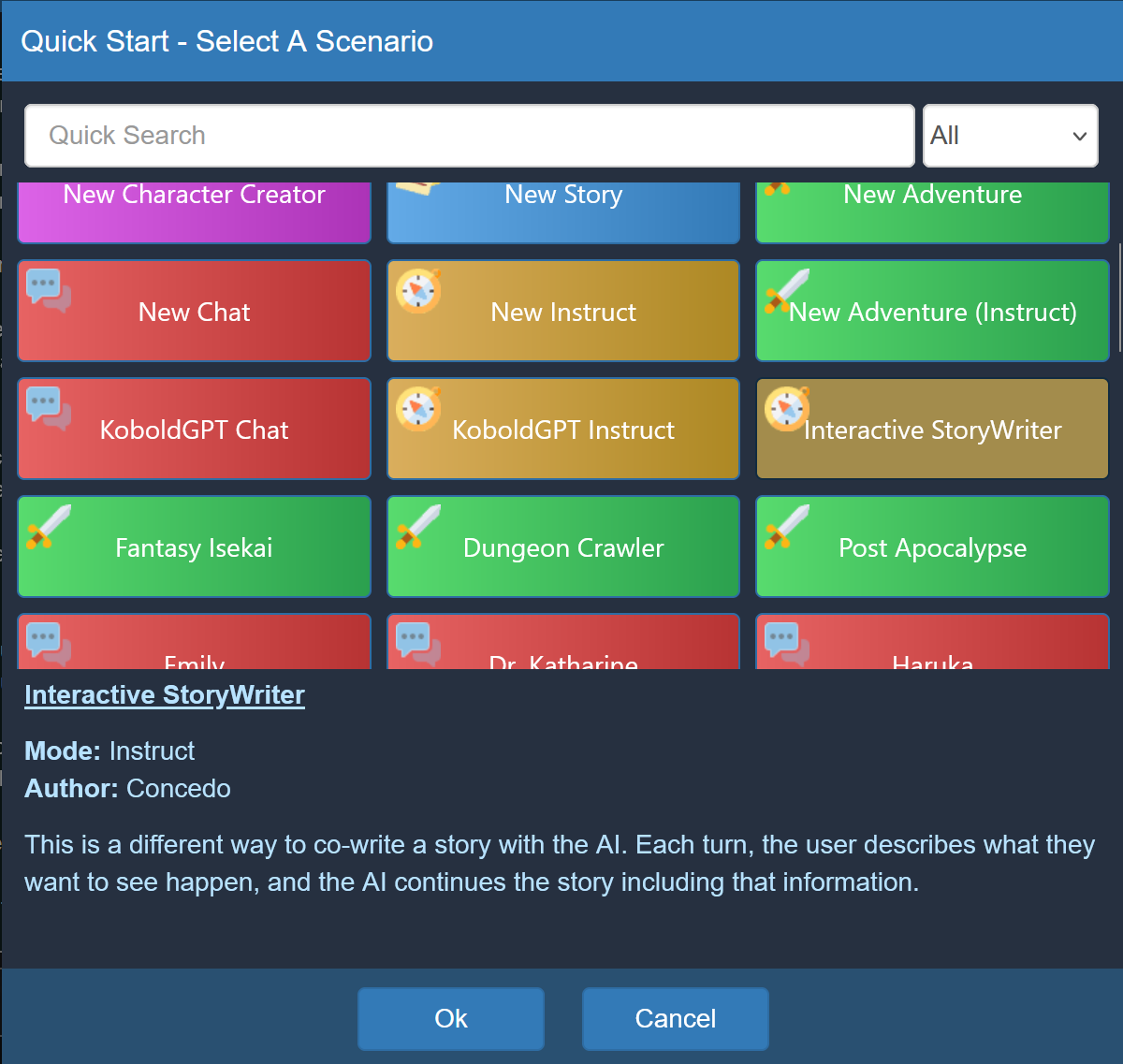Open the Interactive StoryWriter title link
Screen dimensions: 1123x1064
[x=165, y=695]
